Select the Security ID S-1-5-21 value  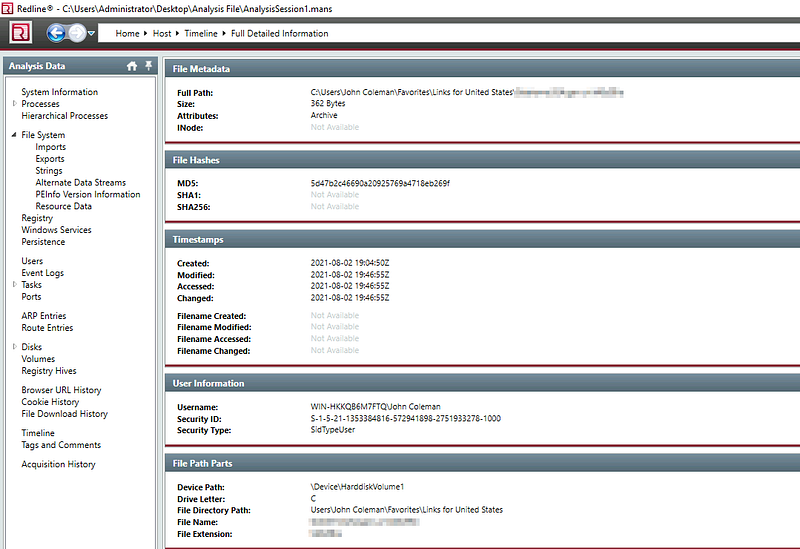(406, 418)
